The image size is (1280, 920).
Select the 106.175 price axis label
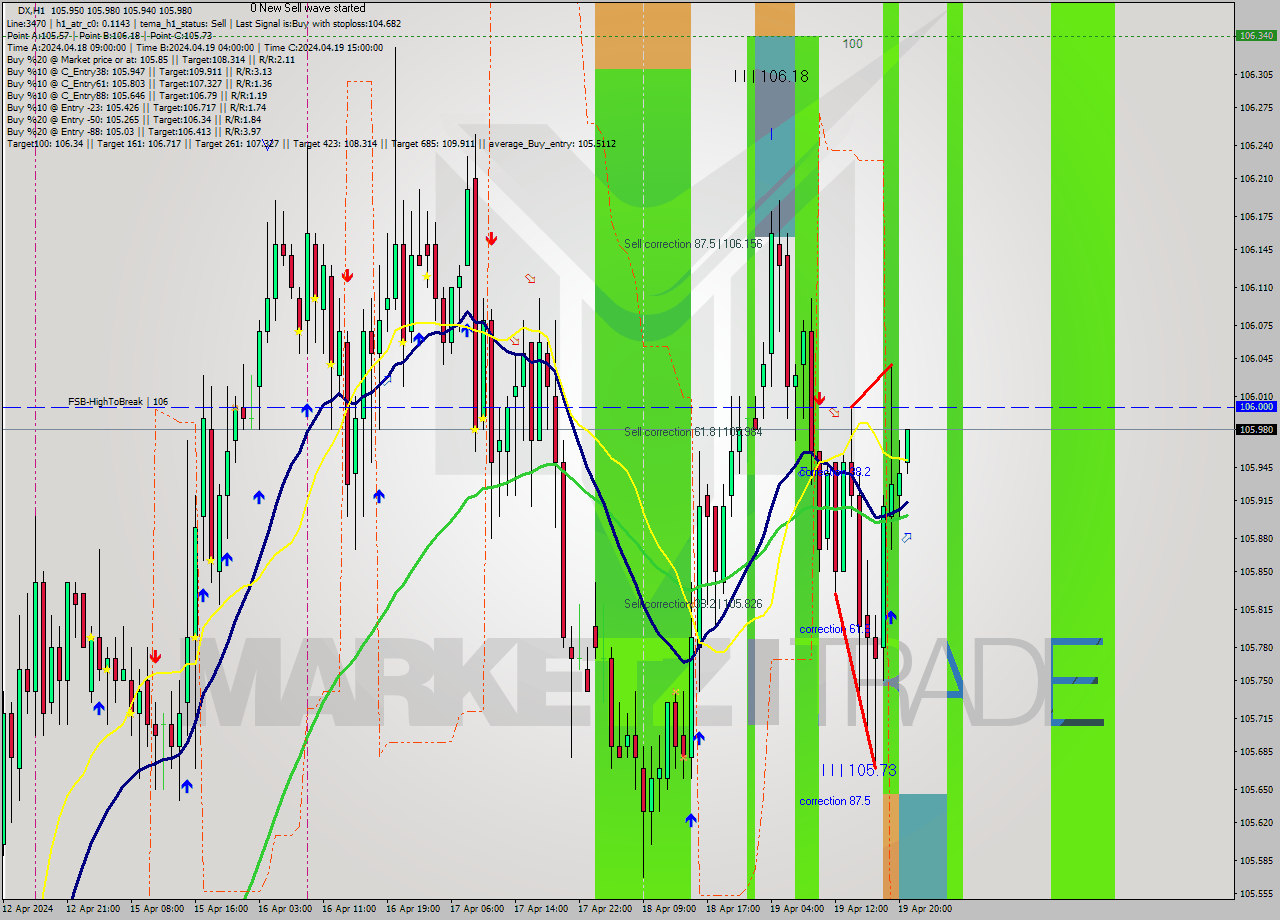[1256, 216]
